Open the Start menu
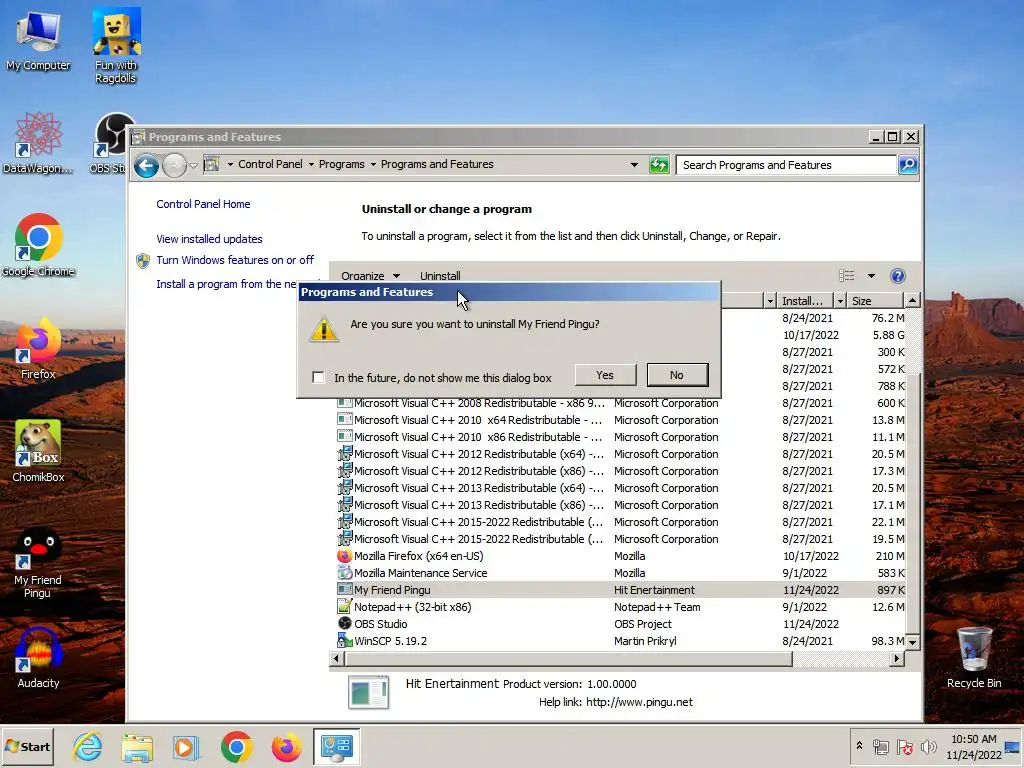The image size is (1024, 768). 27,746
